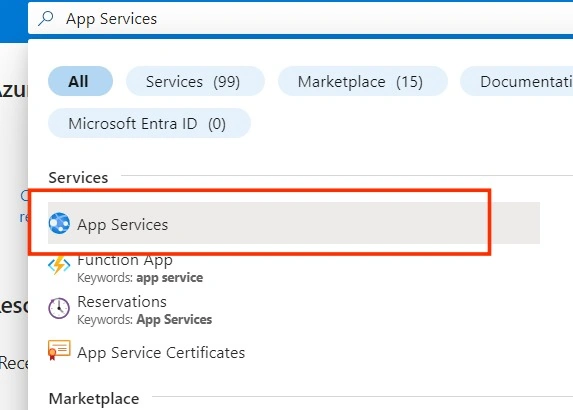Filter results by Documentation

(x=517, y=81)
